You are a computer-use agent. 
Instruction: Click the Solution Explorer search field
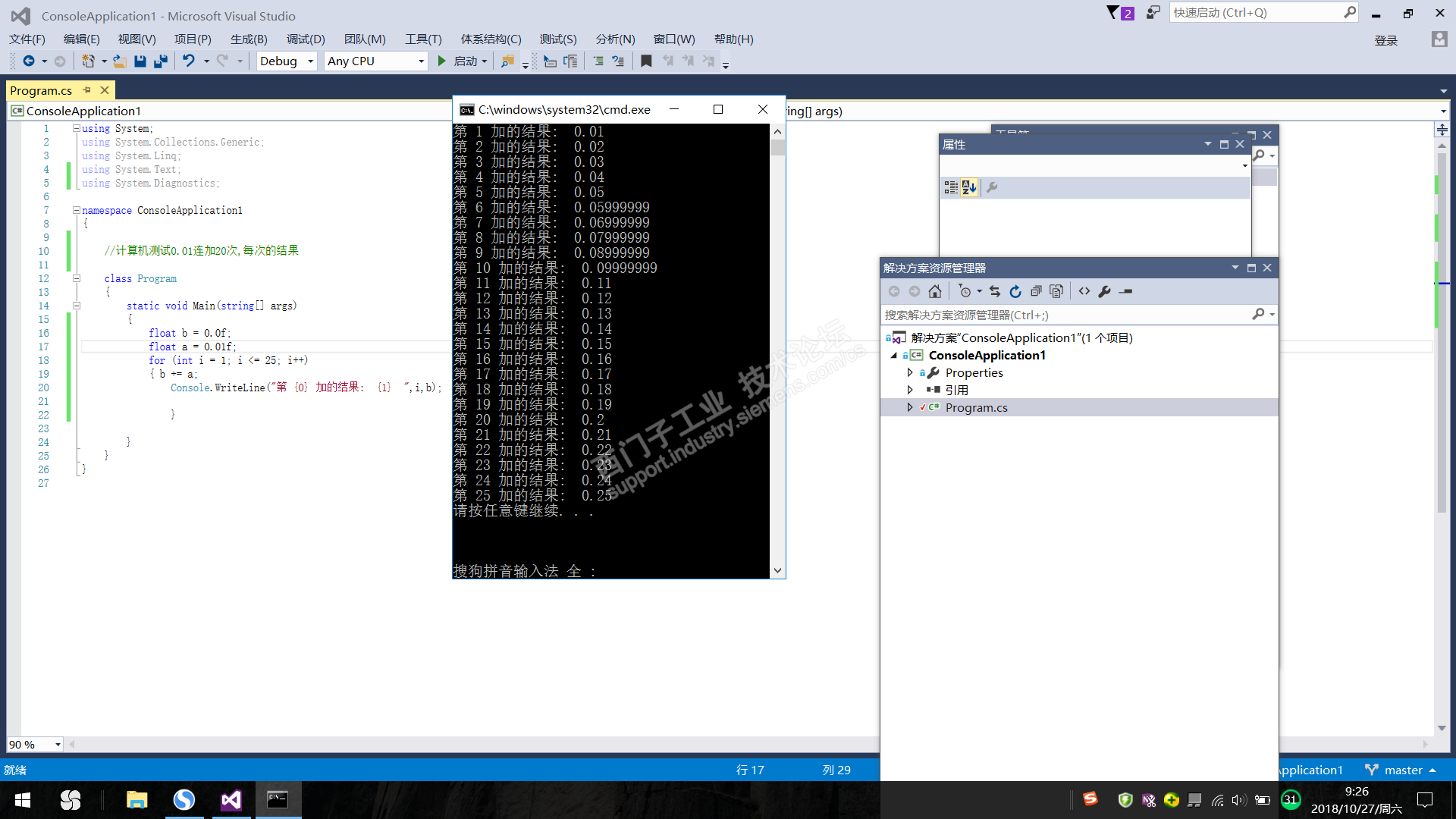[x=1062, y=315]
